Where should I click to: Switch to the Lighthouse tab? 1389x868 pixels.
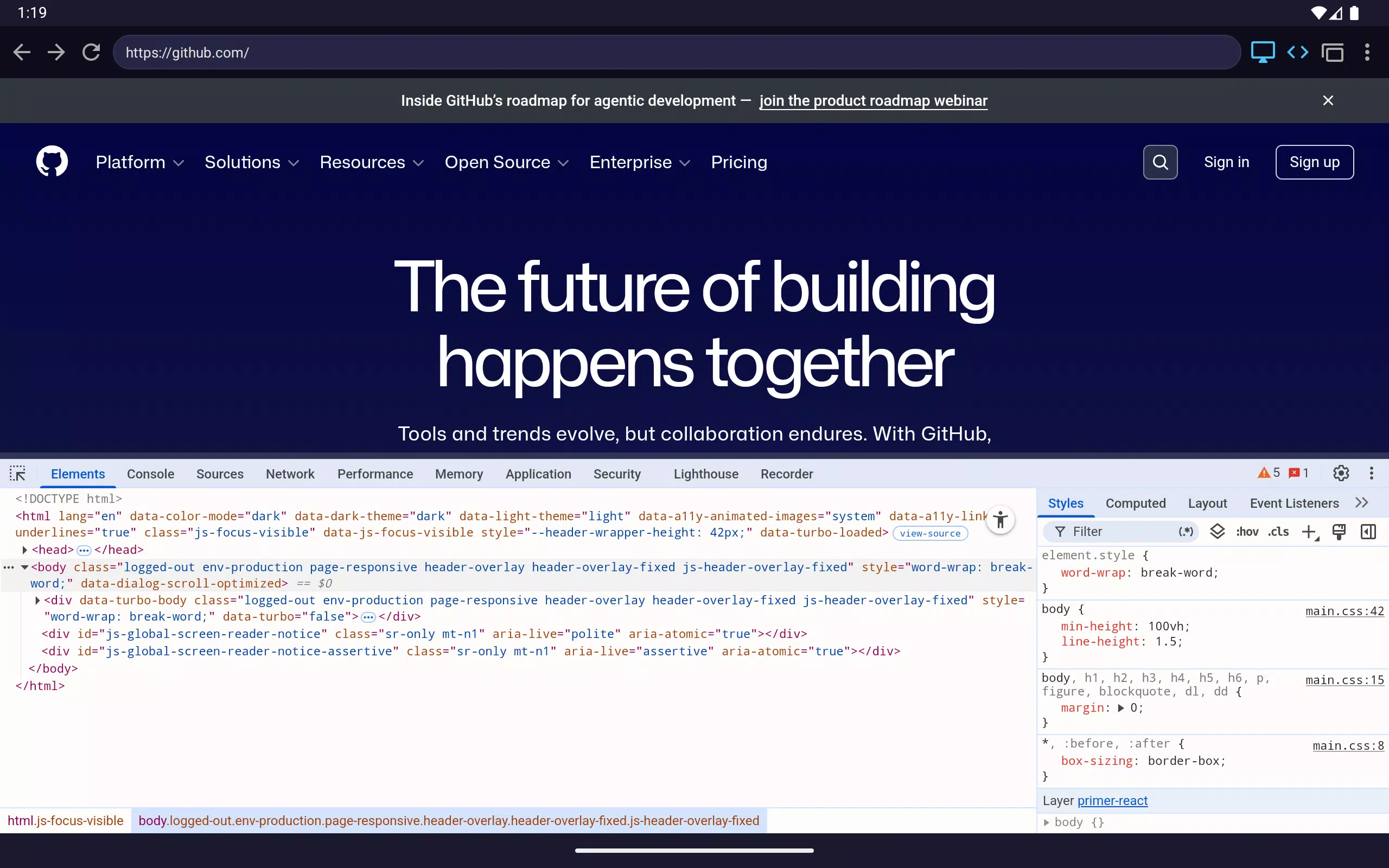pyautogui.click(x=706, y=474)
